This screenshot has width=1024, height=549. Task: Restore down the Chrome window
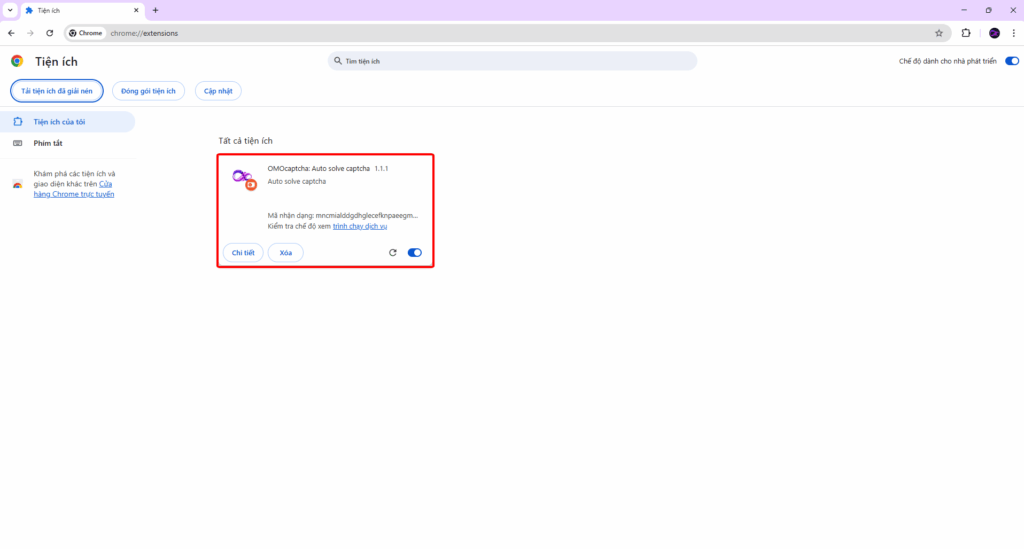pyautogui.click(x=989, y=10)
